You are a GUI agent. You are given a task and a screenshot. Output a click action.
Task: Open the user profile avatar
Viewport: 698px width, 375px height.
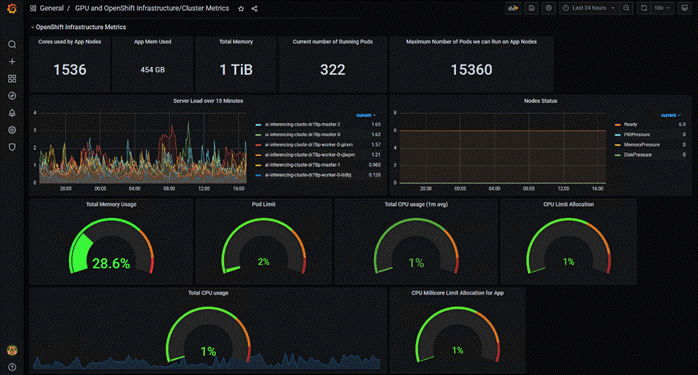pos(12,351)
